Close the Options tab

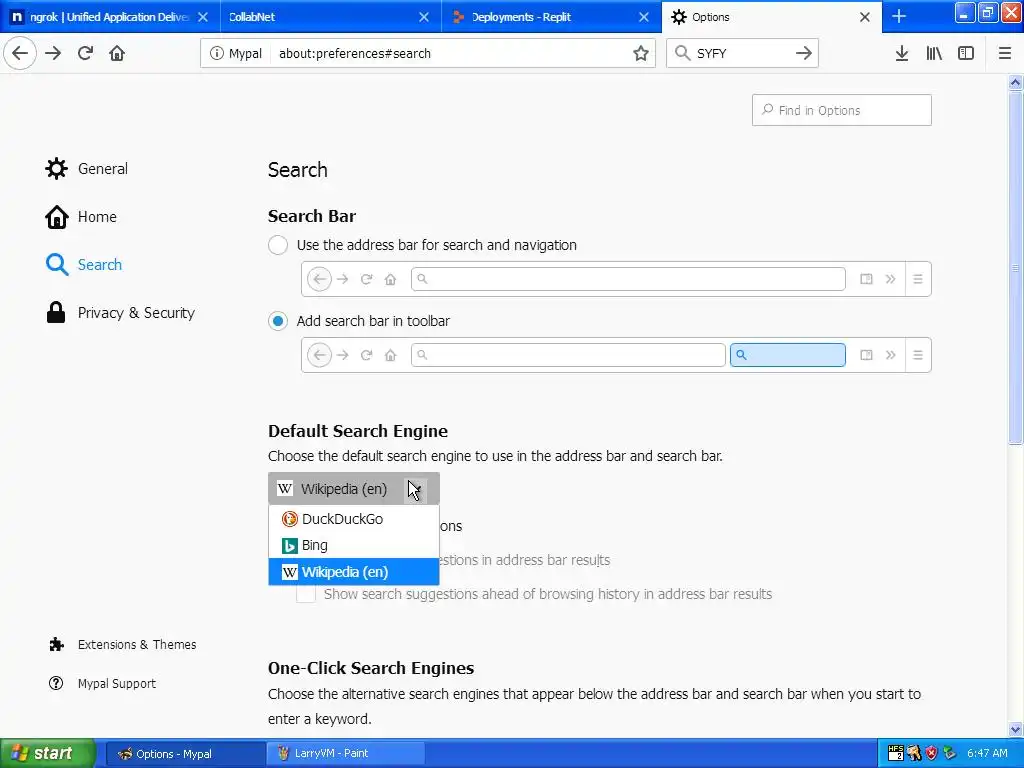point(865,17)
